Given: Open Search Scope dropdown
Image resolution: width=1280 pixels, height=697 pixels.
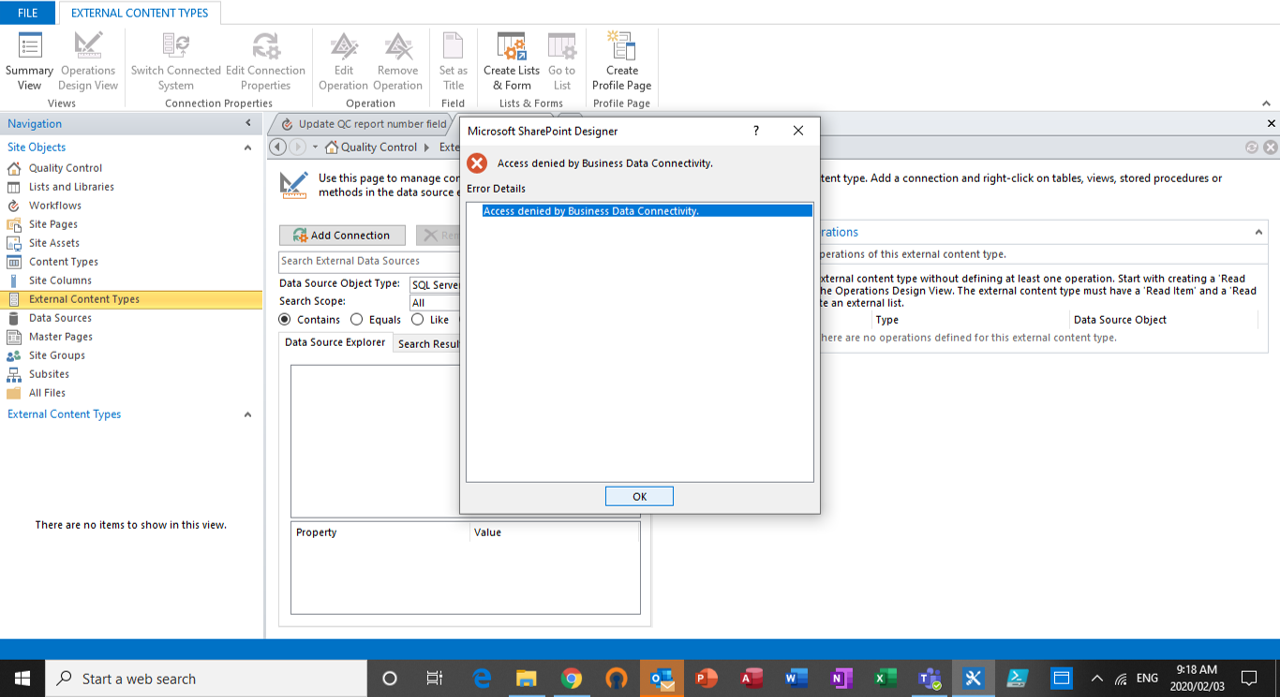Looking at the screenshot, I should click(x=435, y=302).
